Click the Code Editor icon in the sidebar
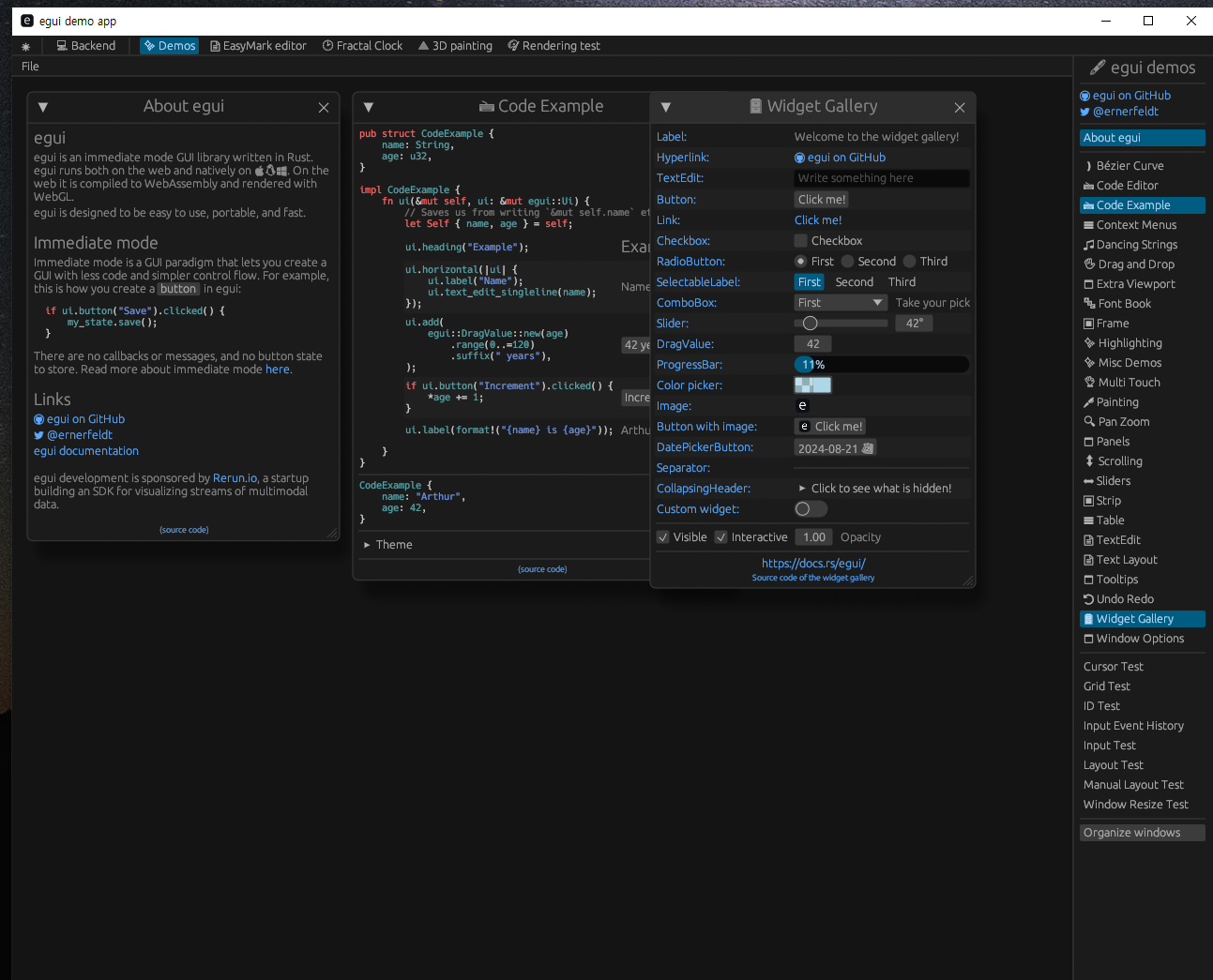 (x=1089, y=186)
